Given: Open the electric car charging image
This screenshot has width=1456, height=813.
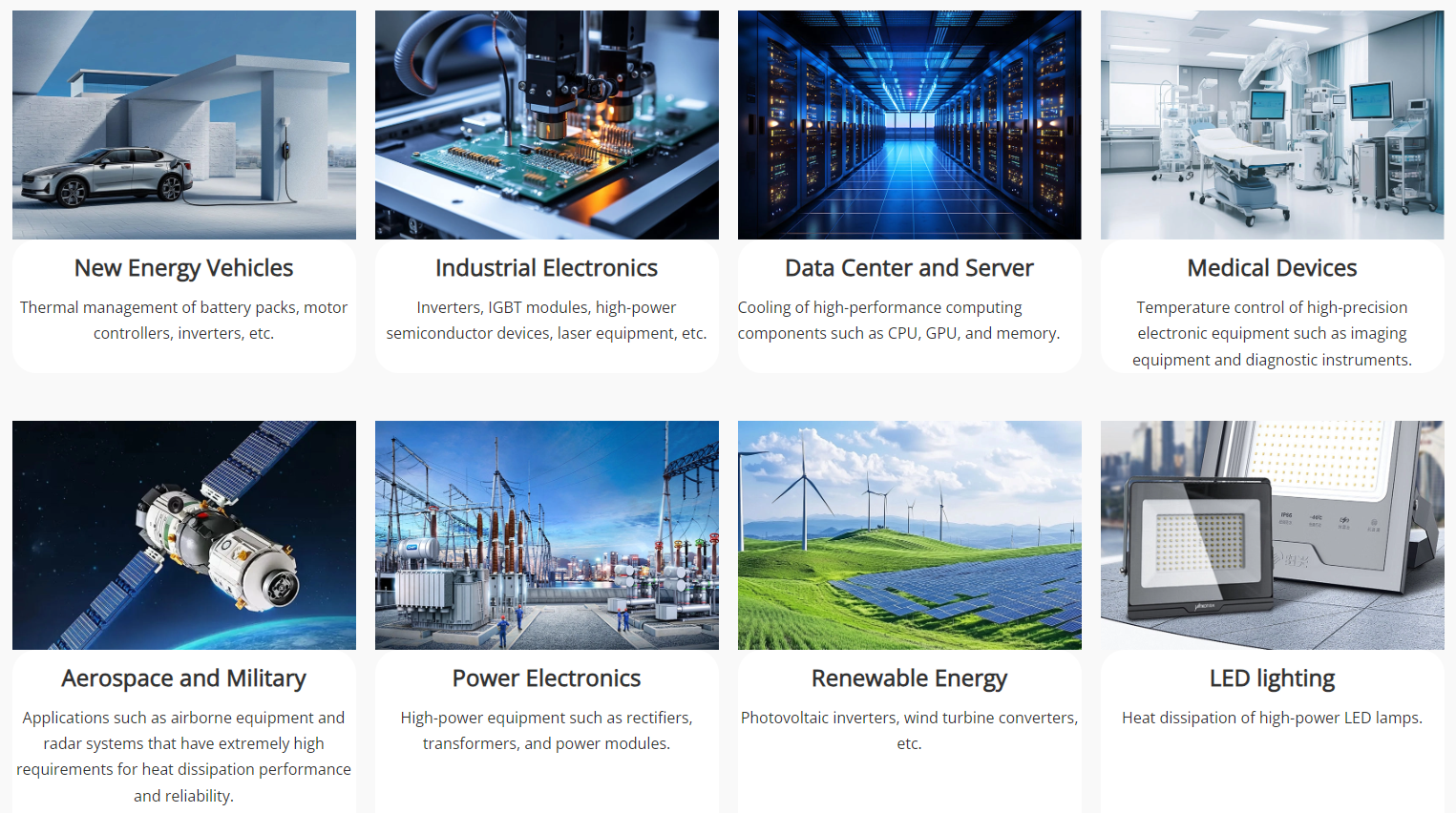Looking at the screenshot, I should tap(184, 125).
